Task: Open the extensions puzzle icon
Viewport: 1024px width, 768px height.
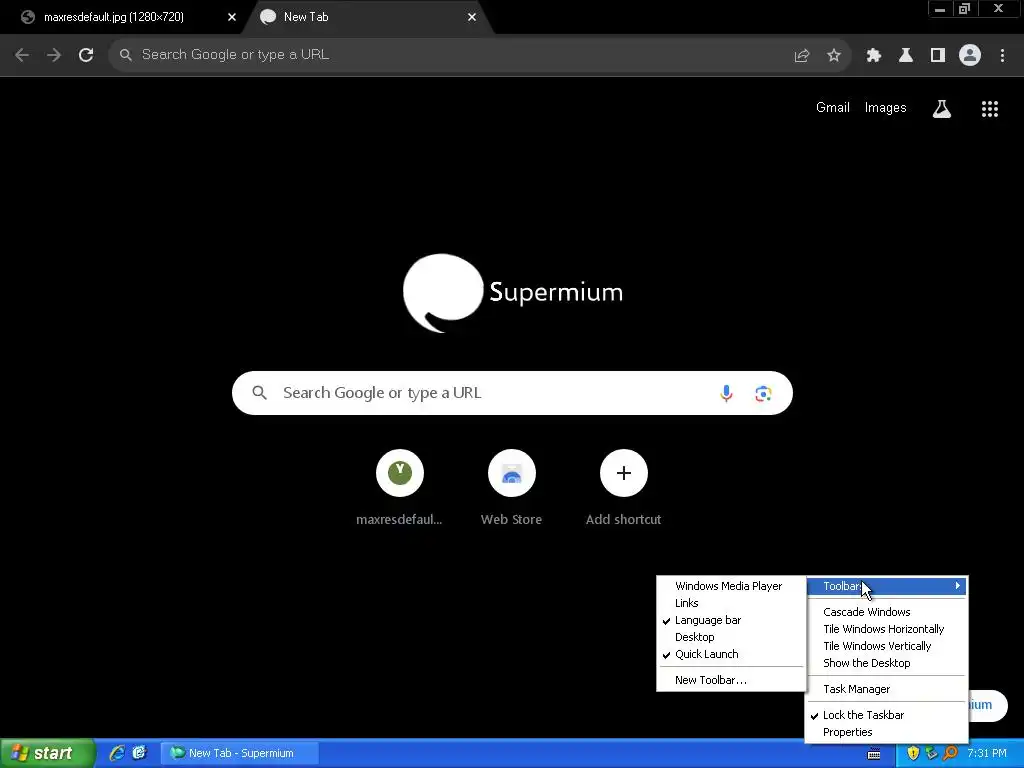Action: pyautogui.click(x=873, y=56)
